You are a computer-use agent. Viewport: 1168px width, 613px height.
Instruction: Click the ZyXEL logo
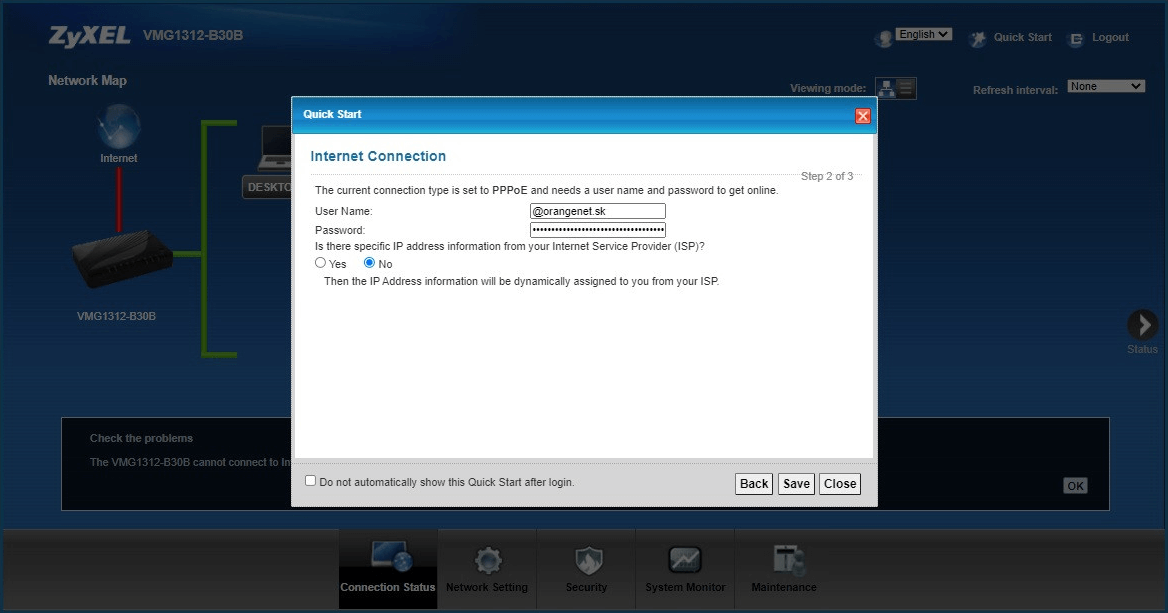[x=89, y=36]
